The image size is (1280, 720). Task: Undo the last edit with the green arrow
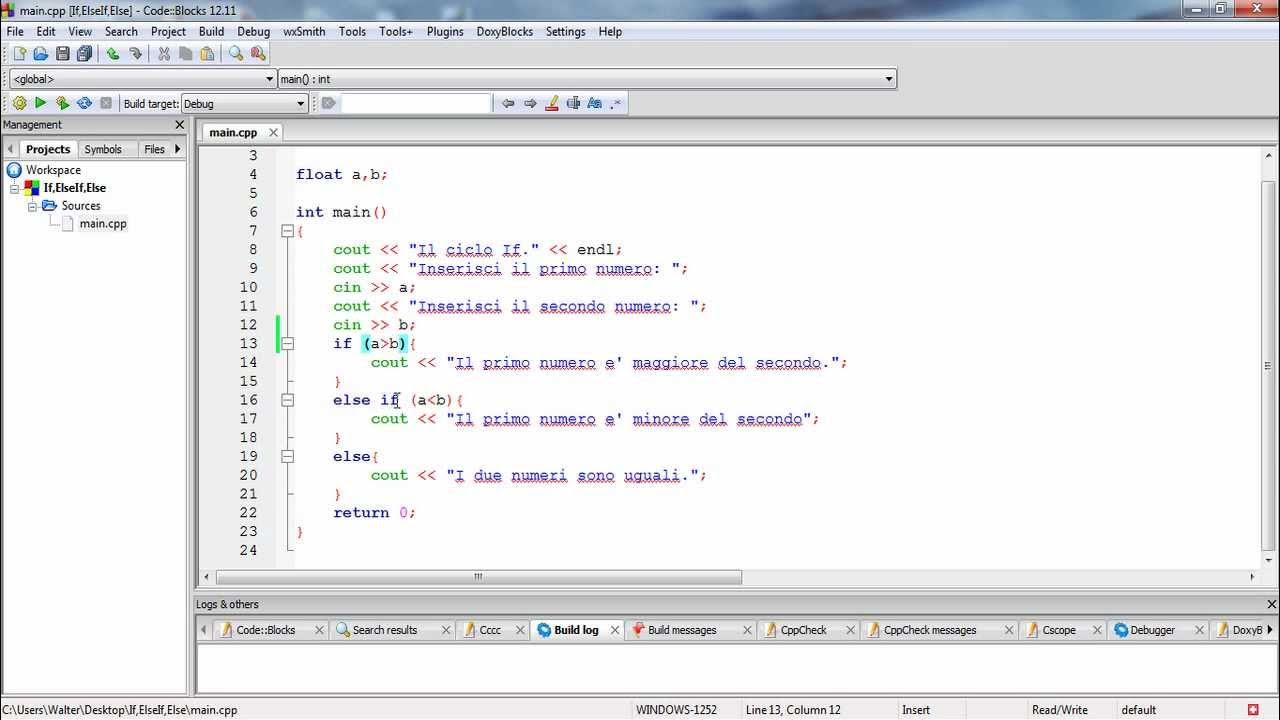pyautogui.click(x=113, y=54)
